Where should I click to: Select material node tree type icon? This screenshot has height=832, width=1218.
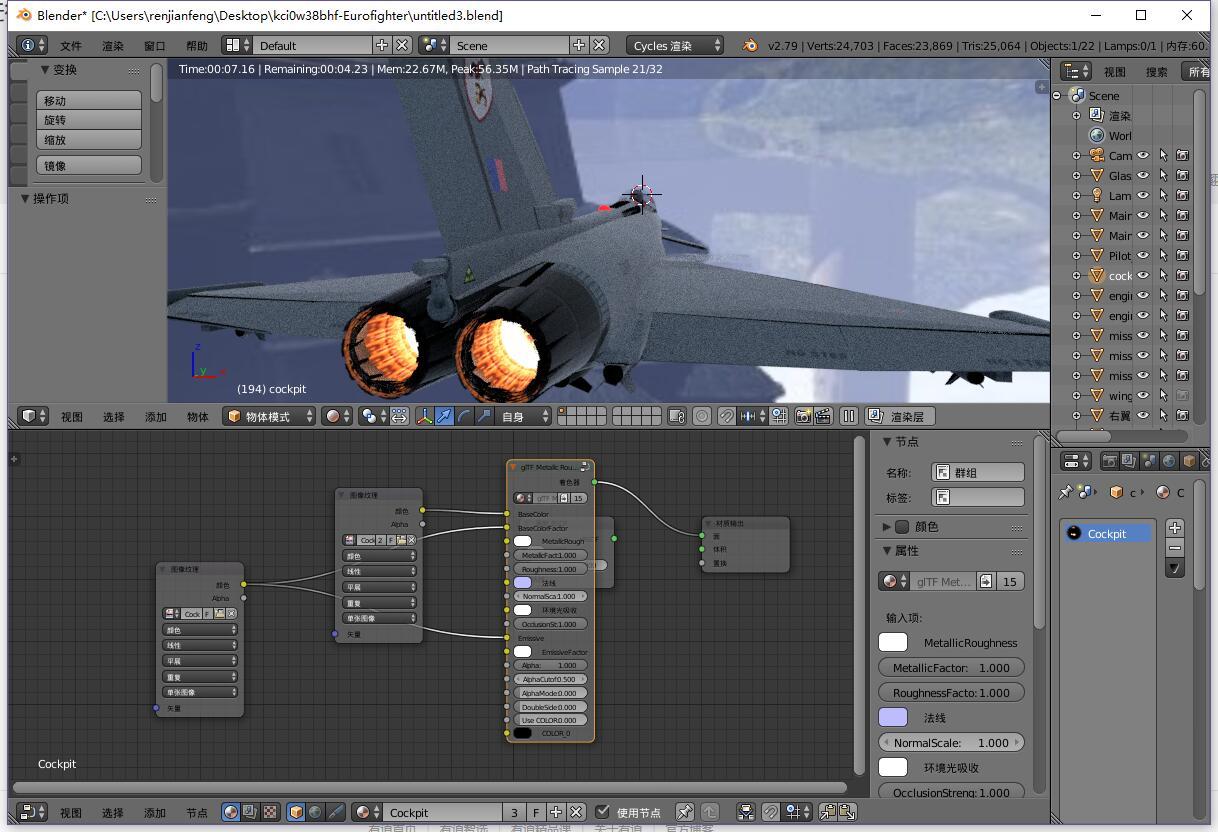click(x=231, y=812)
